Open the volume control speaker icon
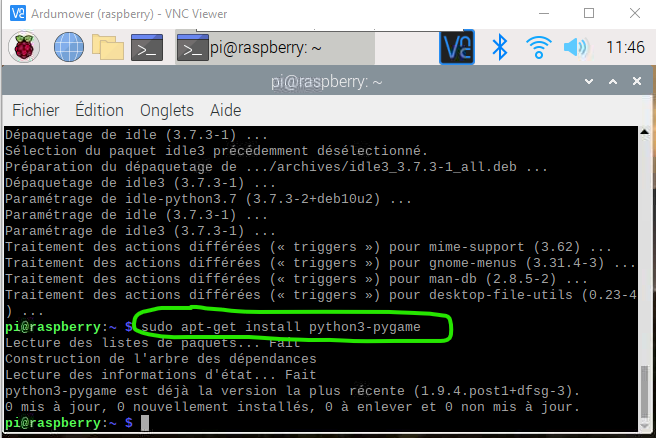 point(576,47)
